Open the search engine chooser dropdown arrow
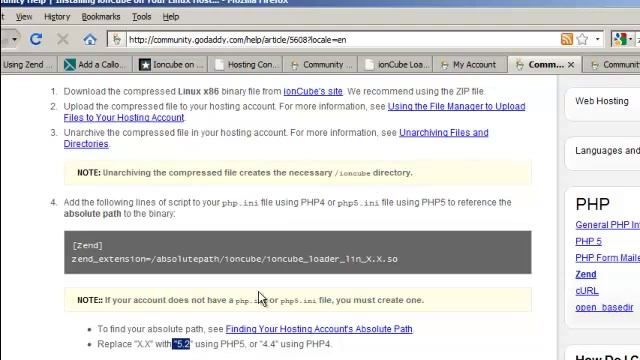The height and width of the screenshot is (360, 640). coord(631,39)
